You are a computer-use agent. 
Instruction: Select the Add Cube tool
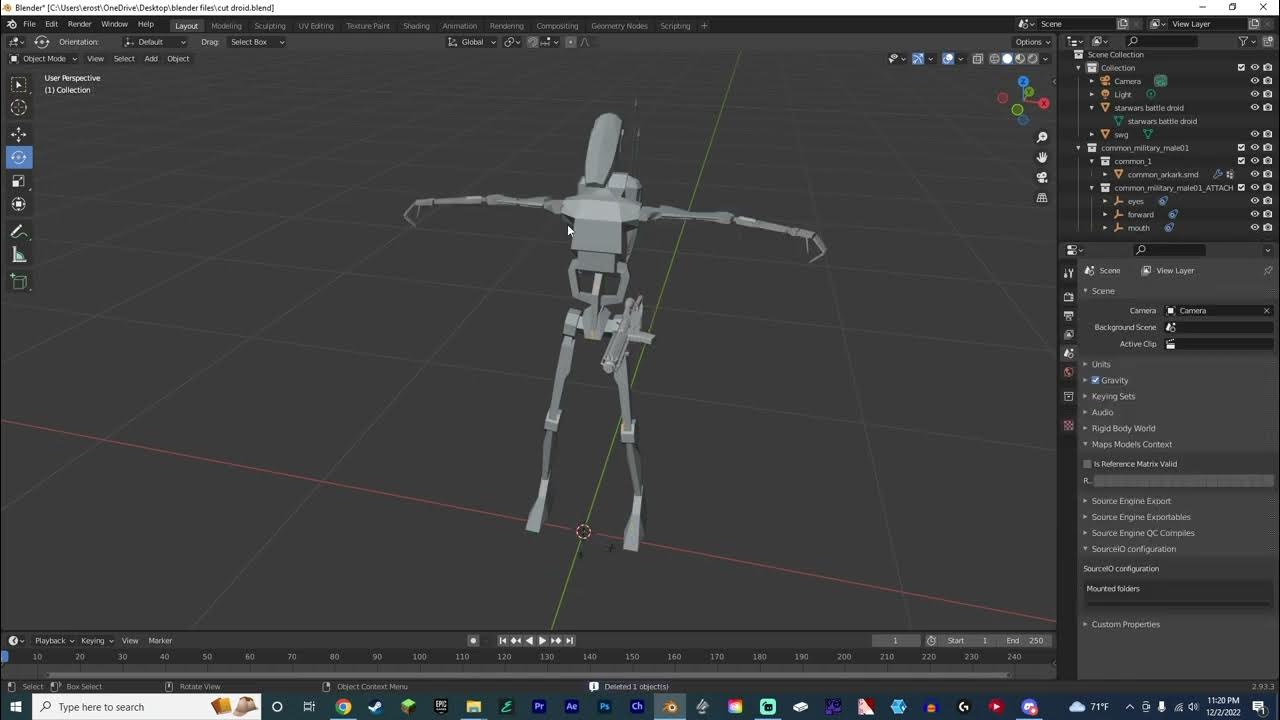19,282
